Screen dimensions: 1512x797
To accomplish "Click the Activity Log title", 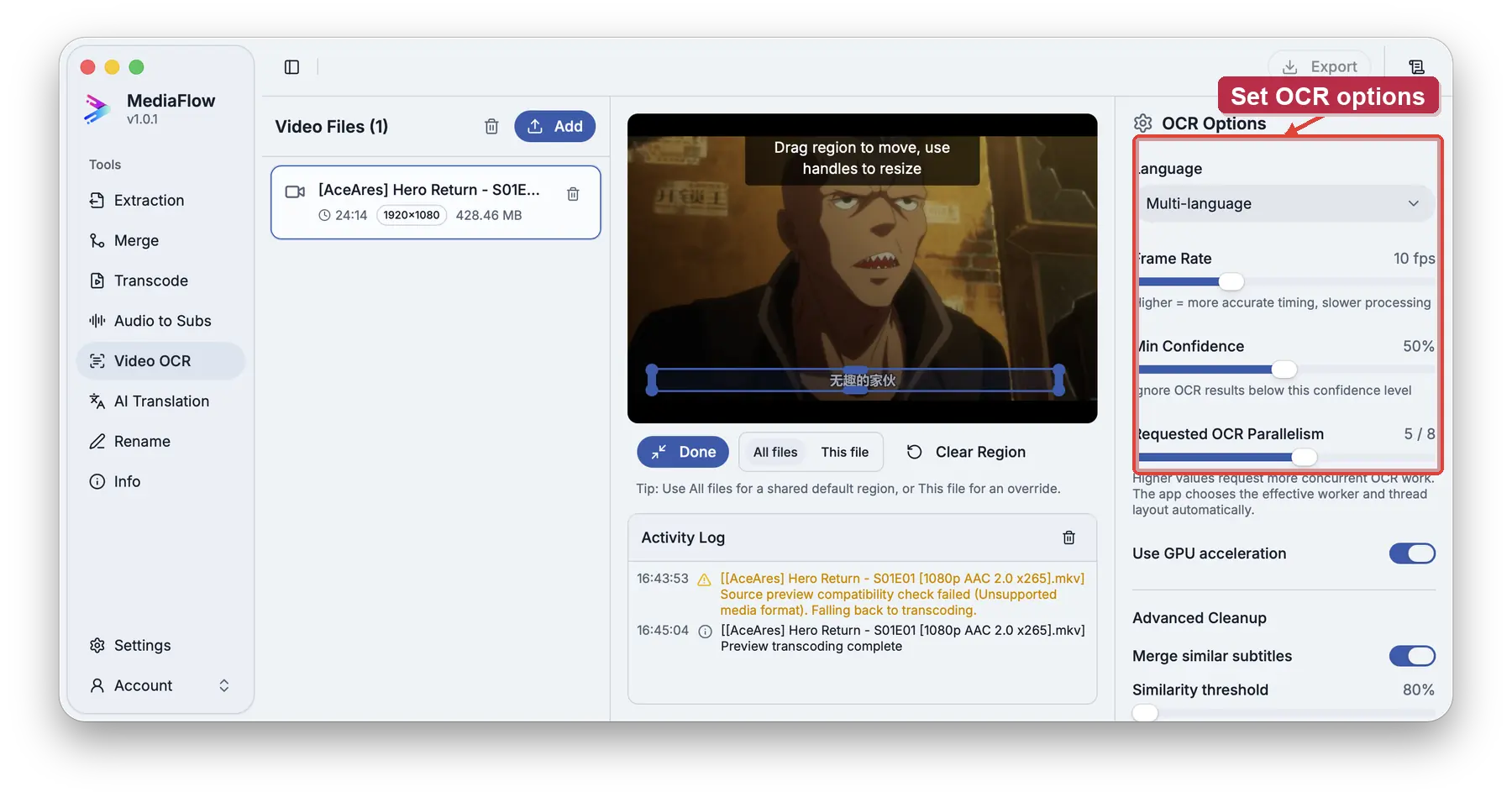I will coord(683,537).
